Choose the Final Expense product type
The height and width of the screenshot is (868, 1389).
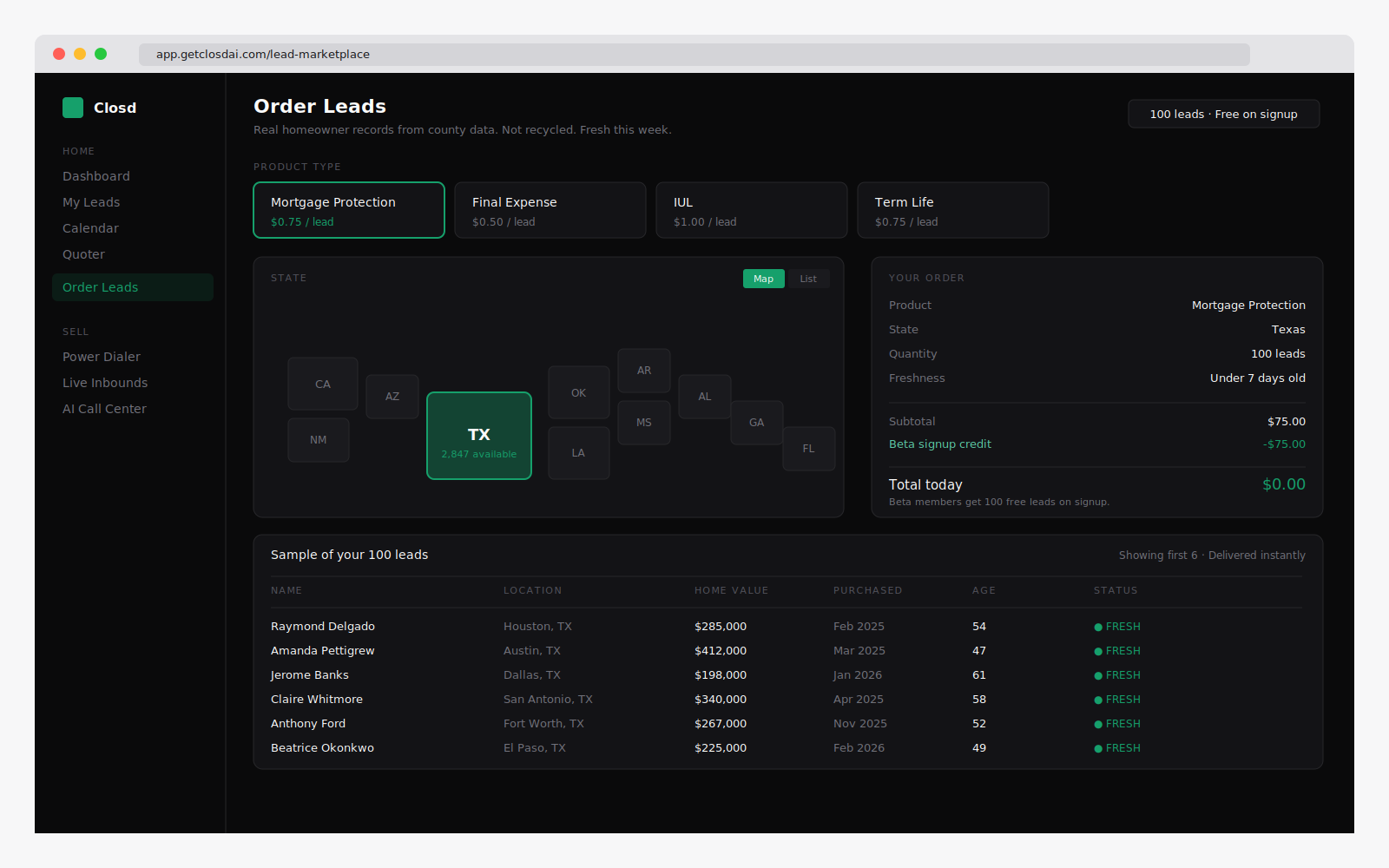[550, 210]
